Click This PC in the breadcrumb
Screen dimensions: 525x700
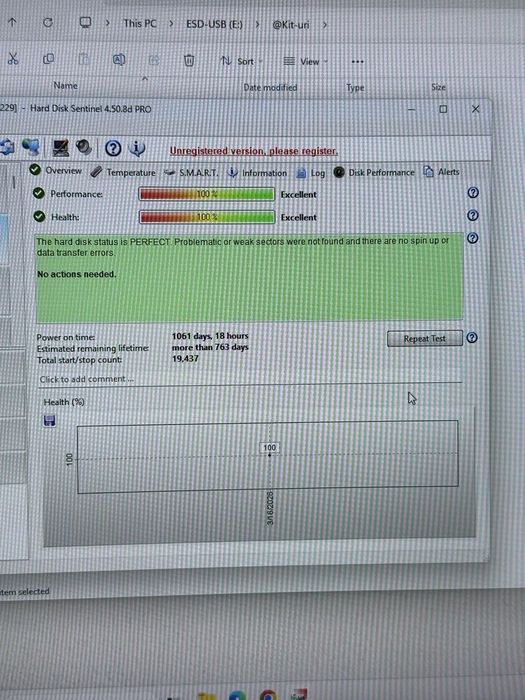pyautogui.click(x=140, y=23)
